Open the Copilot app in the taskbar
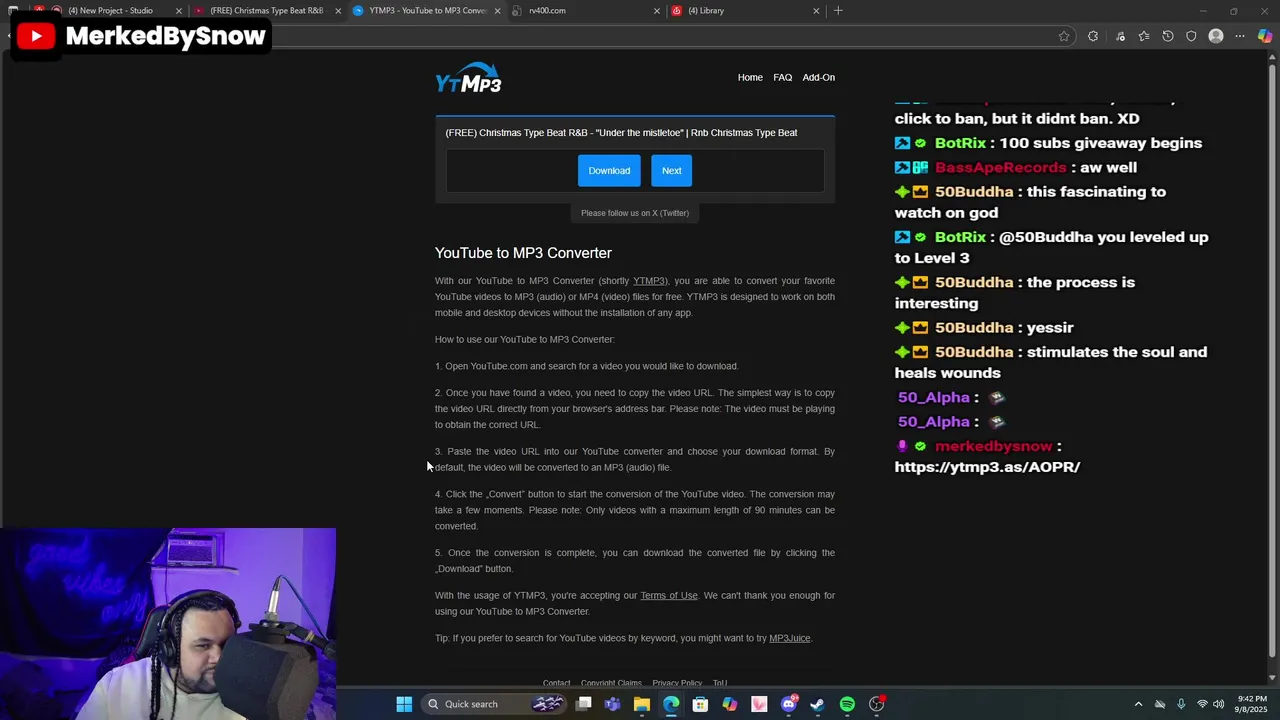Image resolution: width=1280 pixels, height=720 pixels. 730,704
